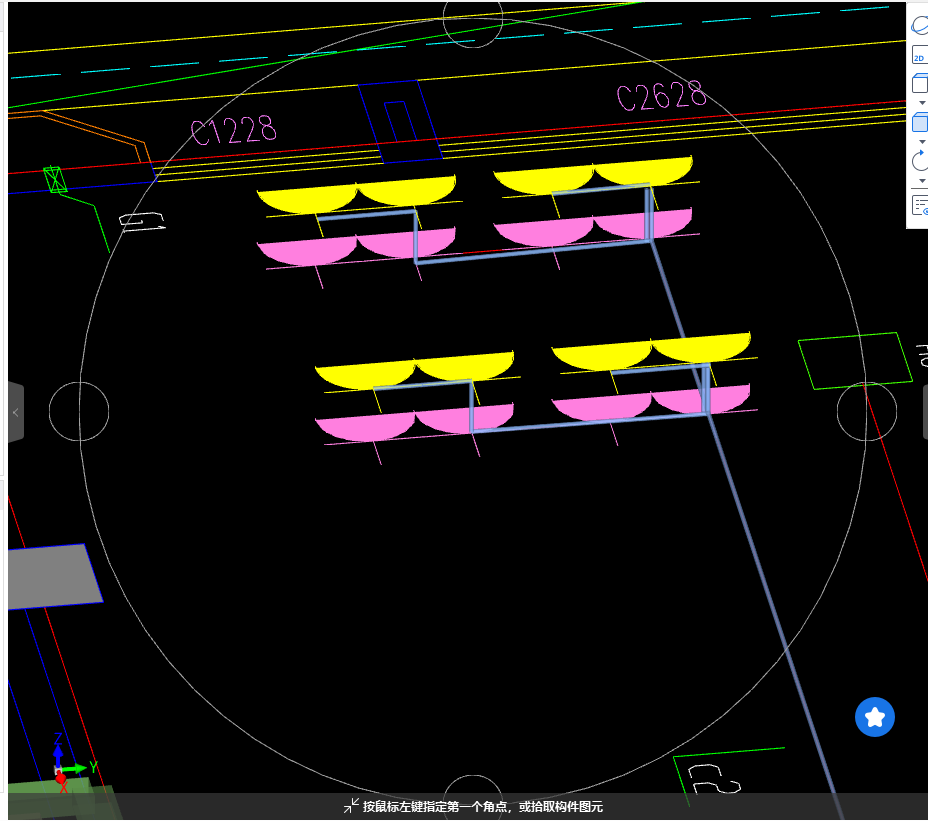Select the blue rectangular column outline

[400, 121]
